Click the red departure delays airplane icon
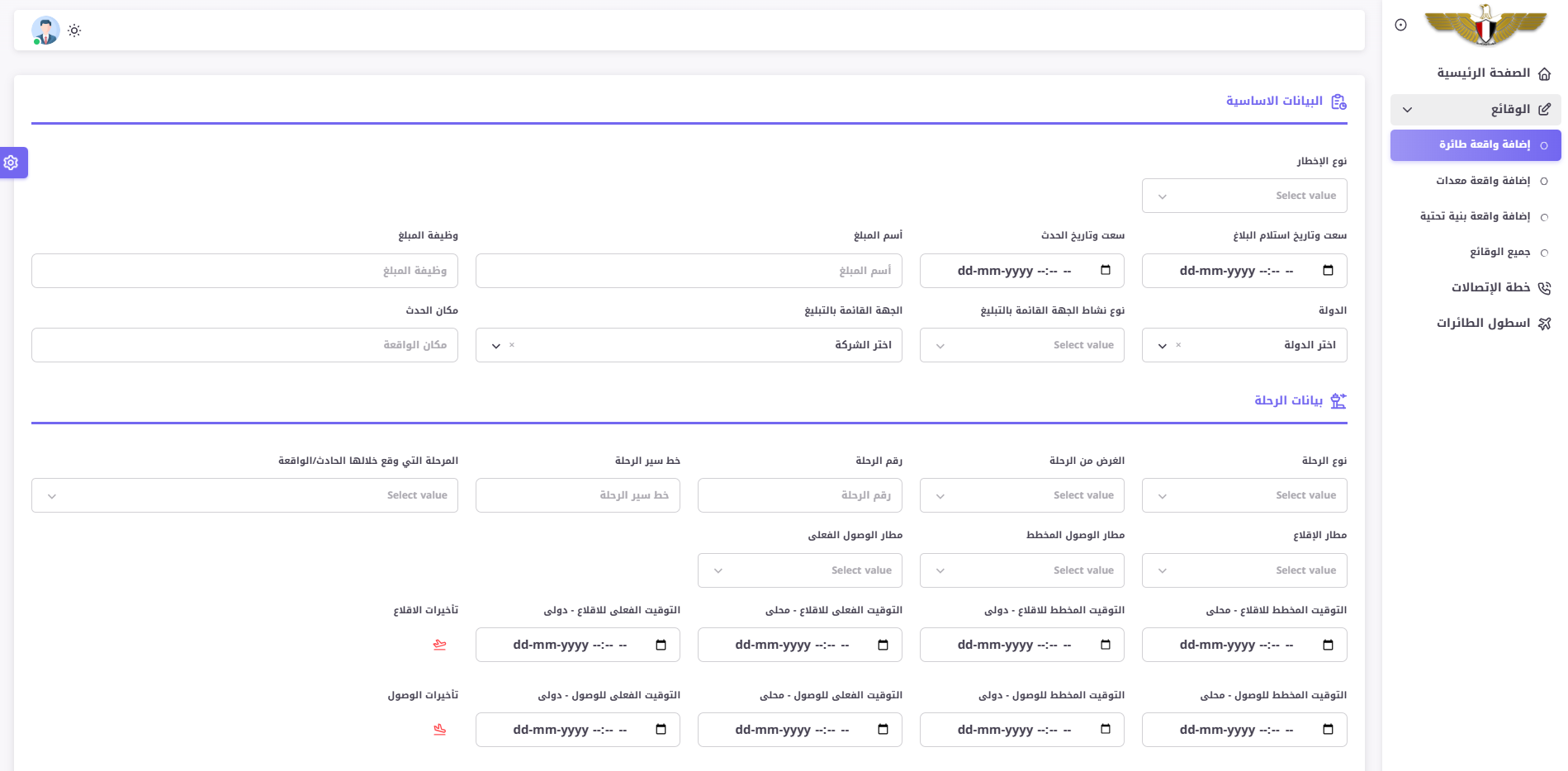1568x771 pixels. click(x=439, y=645)
